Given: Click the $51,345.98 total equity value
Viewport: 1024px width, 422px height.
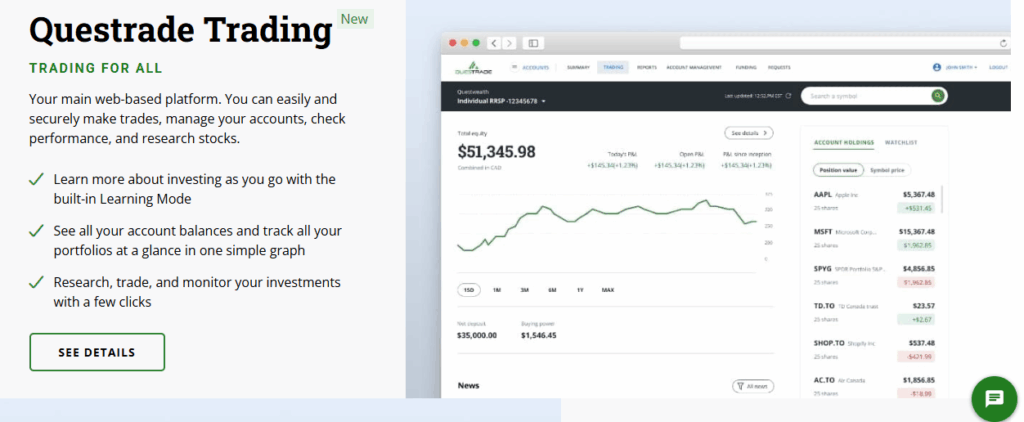Looking at the screenshot, I should pyautogui.click(x=496, y=152).
